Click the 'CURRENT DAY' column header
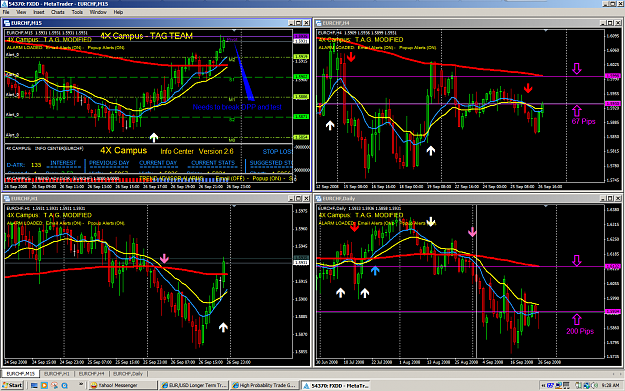The width and height of the screenshot is (625, 391). coord(158,163)
